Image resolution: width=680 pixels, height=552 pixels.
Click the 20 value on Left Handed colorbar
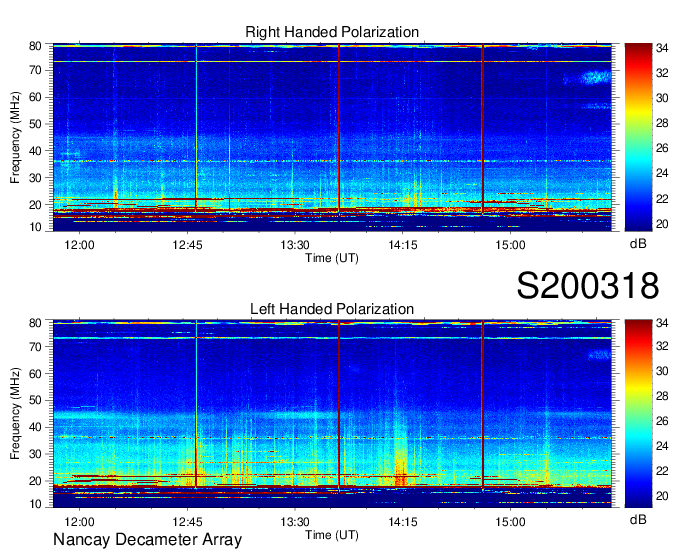pyautogui.click(x=662, y=496)
